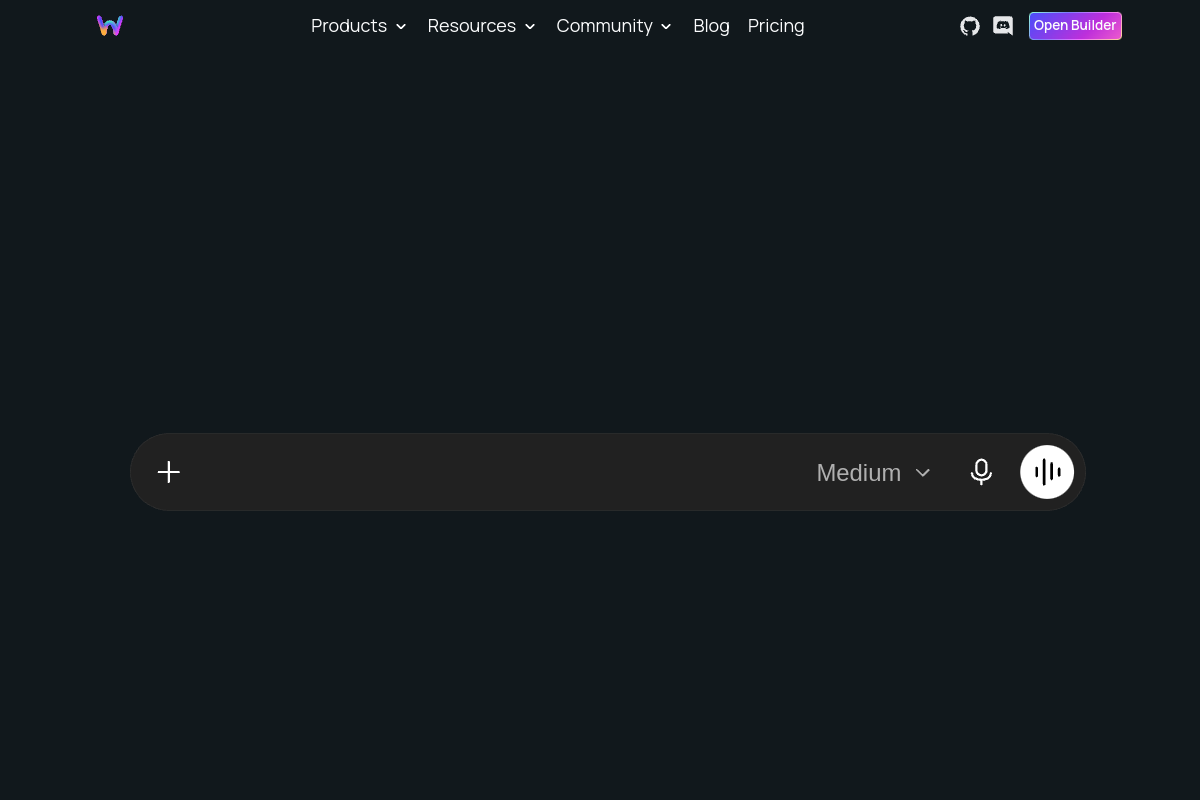Viewport: 1200px width, 800px height.
Task: Expand the Community menu
Action: [x=614, y=26]
